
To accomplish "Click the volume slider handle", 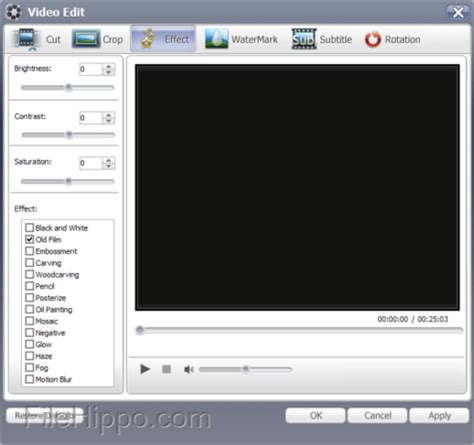I will (x=246, y=369).
